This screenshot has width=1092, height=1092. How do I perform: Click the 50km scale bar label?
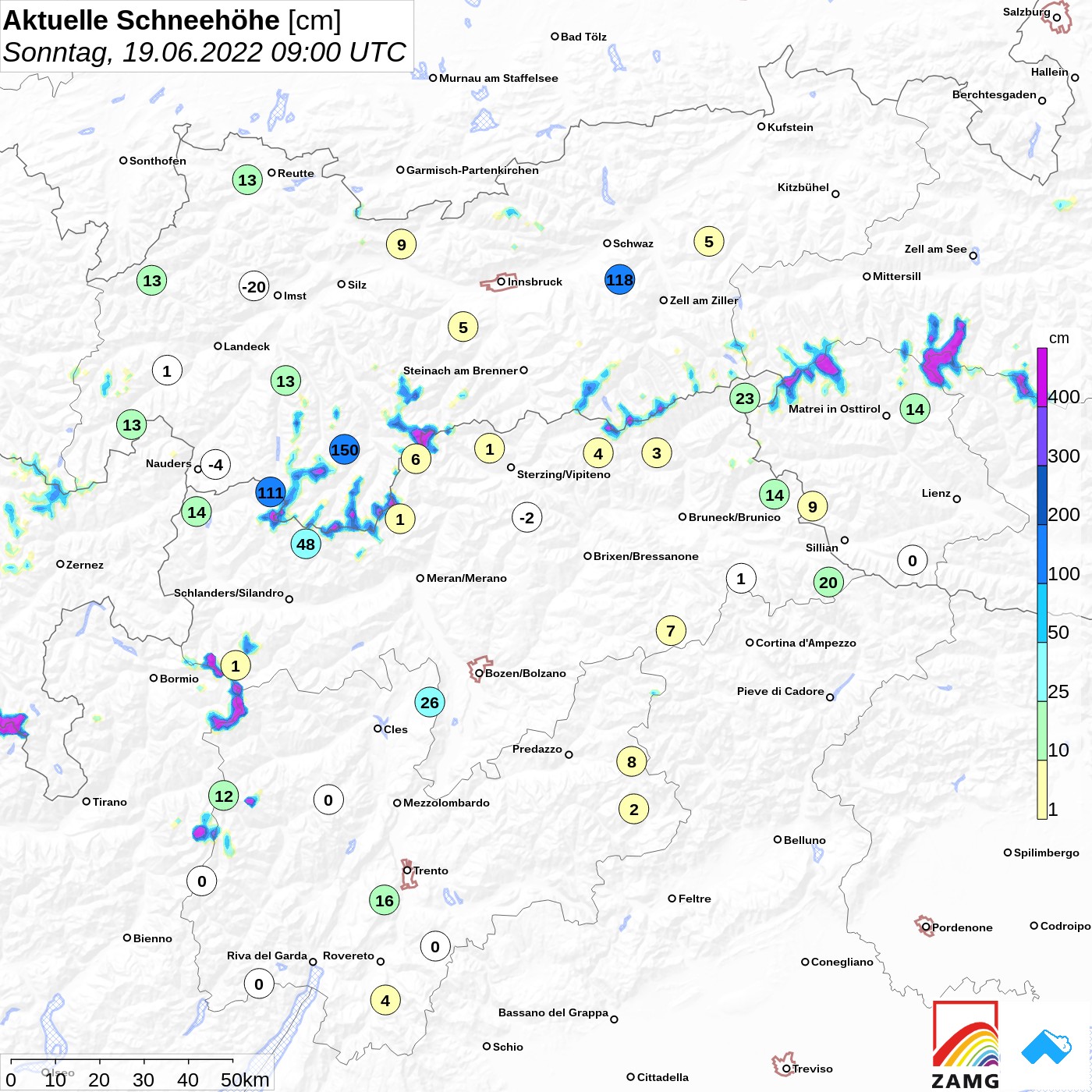coord(245,1080)
